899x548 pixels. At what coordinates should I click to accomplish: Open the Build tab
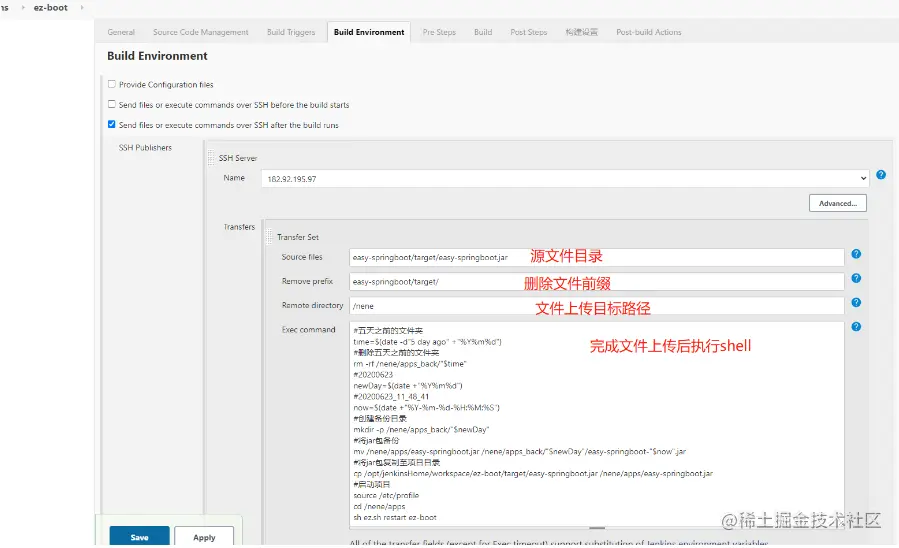[x=483, y=32]
